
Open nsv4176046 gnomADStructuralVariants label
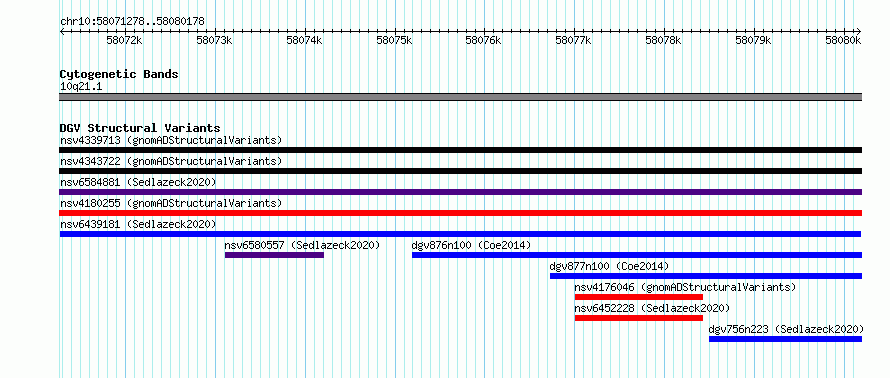point(685,287)
